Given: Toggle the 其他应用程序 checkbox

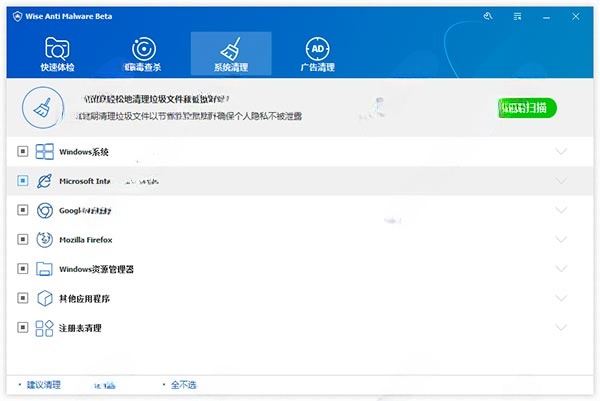Looking at the screenshot, I should point(23,298).
